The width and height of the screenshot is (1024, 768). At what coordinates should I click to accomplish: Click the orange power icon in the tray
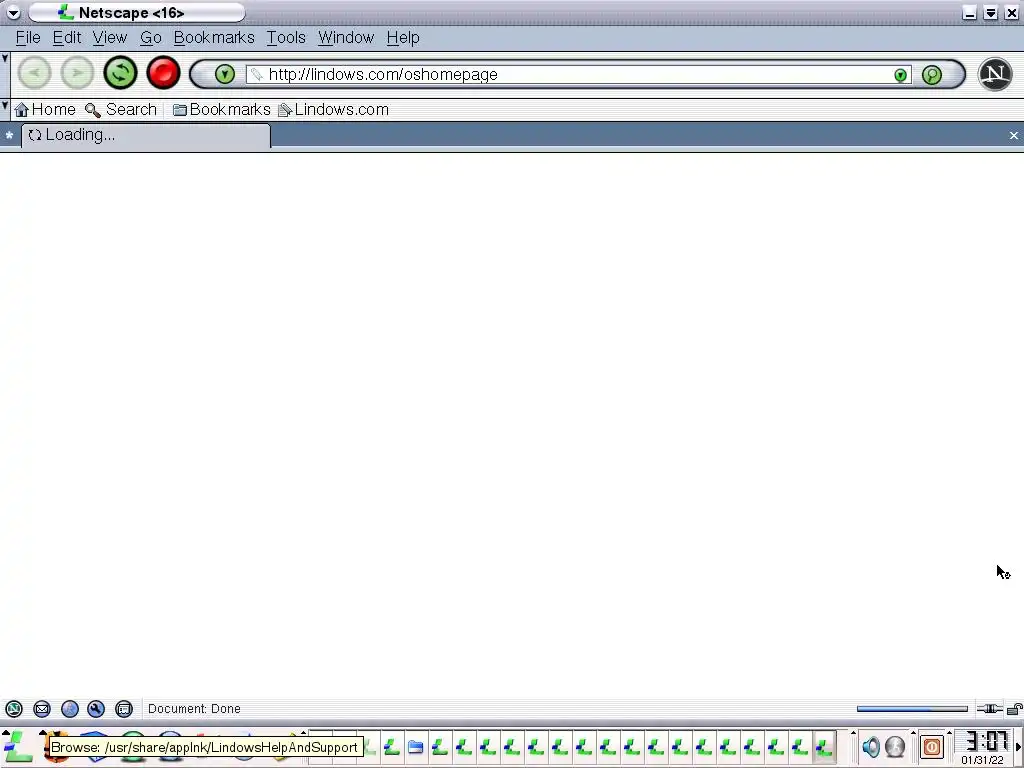pos(931,746)
